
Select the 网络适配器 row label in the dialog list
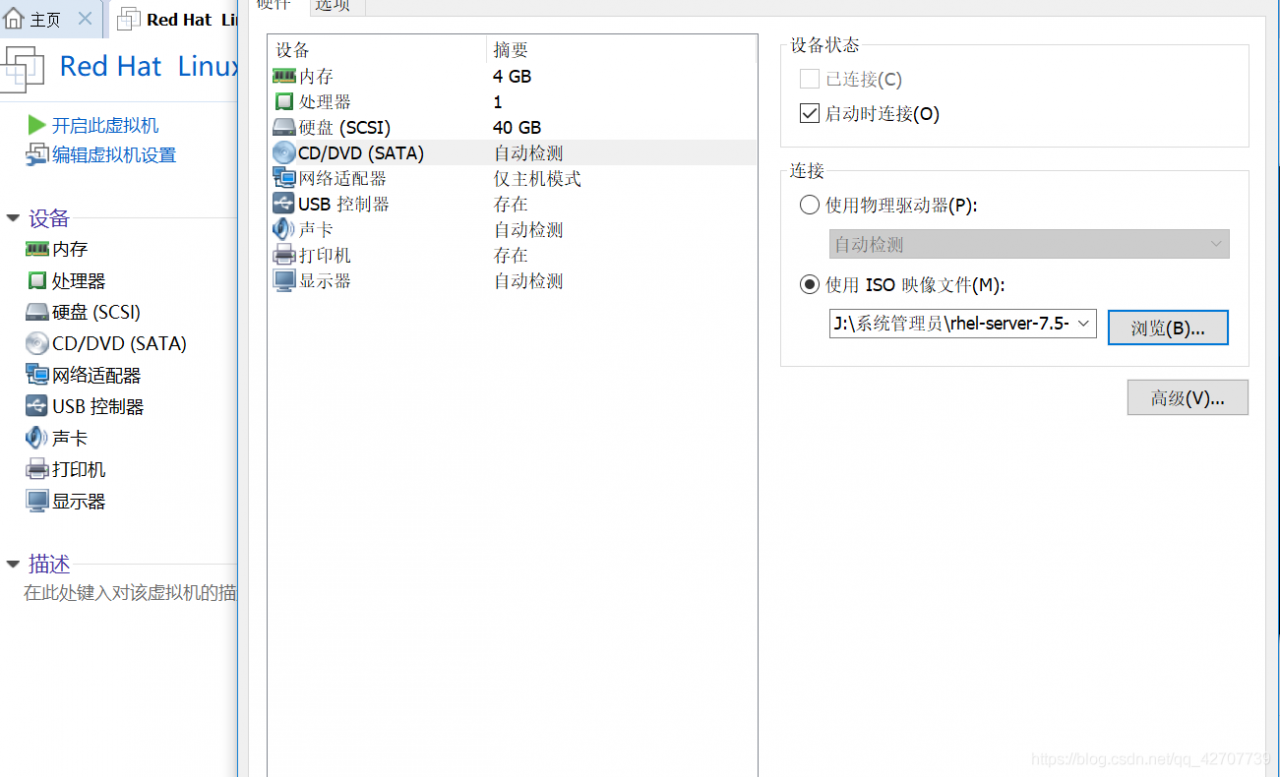click(x=342, y=179)
